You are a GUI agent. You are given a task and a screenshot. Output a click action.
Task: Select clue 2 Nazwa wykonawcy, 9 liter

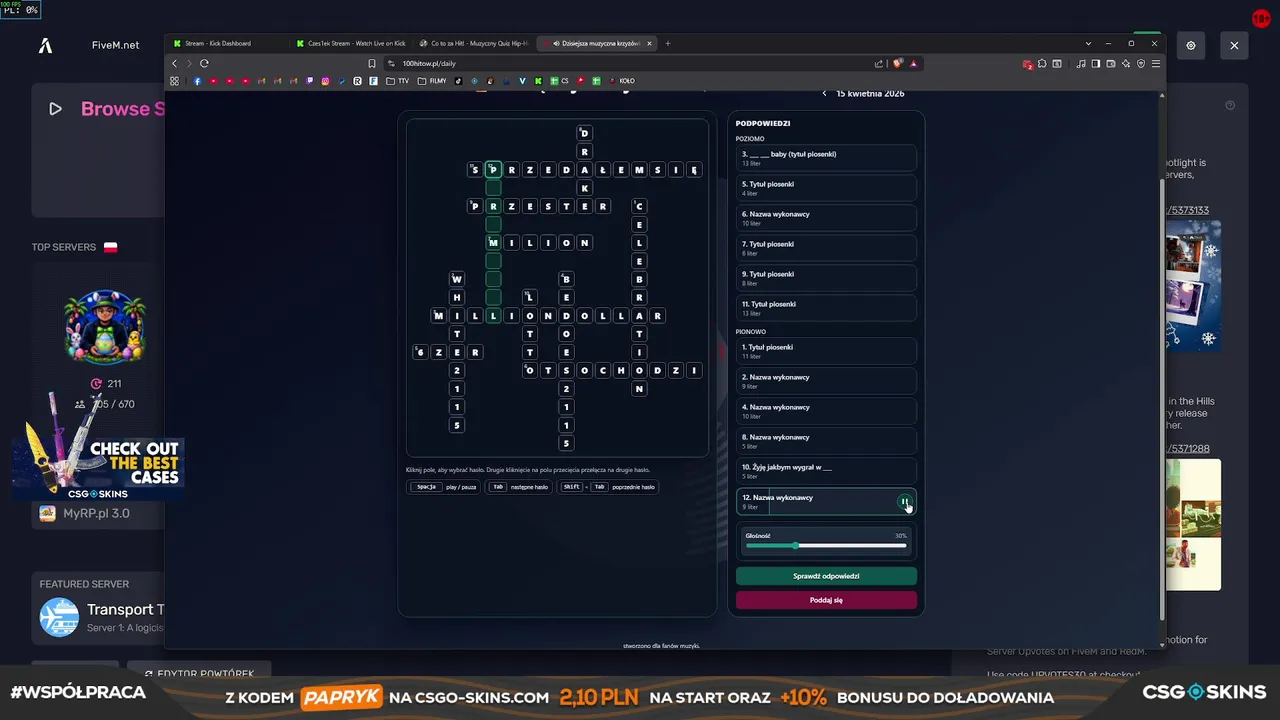coord(826,381)
